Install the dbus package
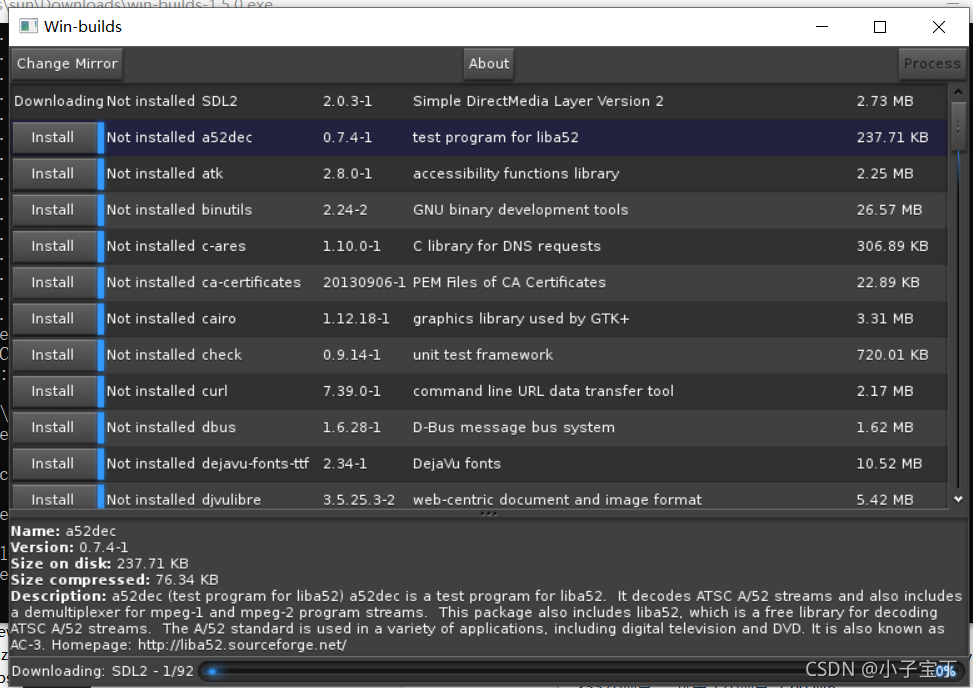 [x=53, y=427]
